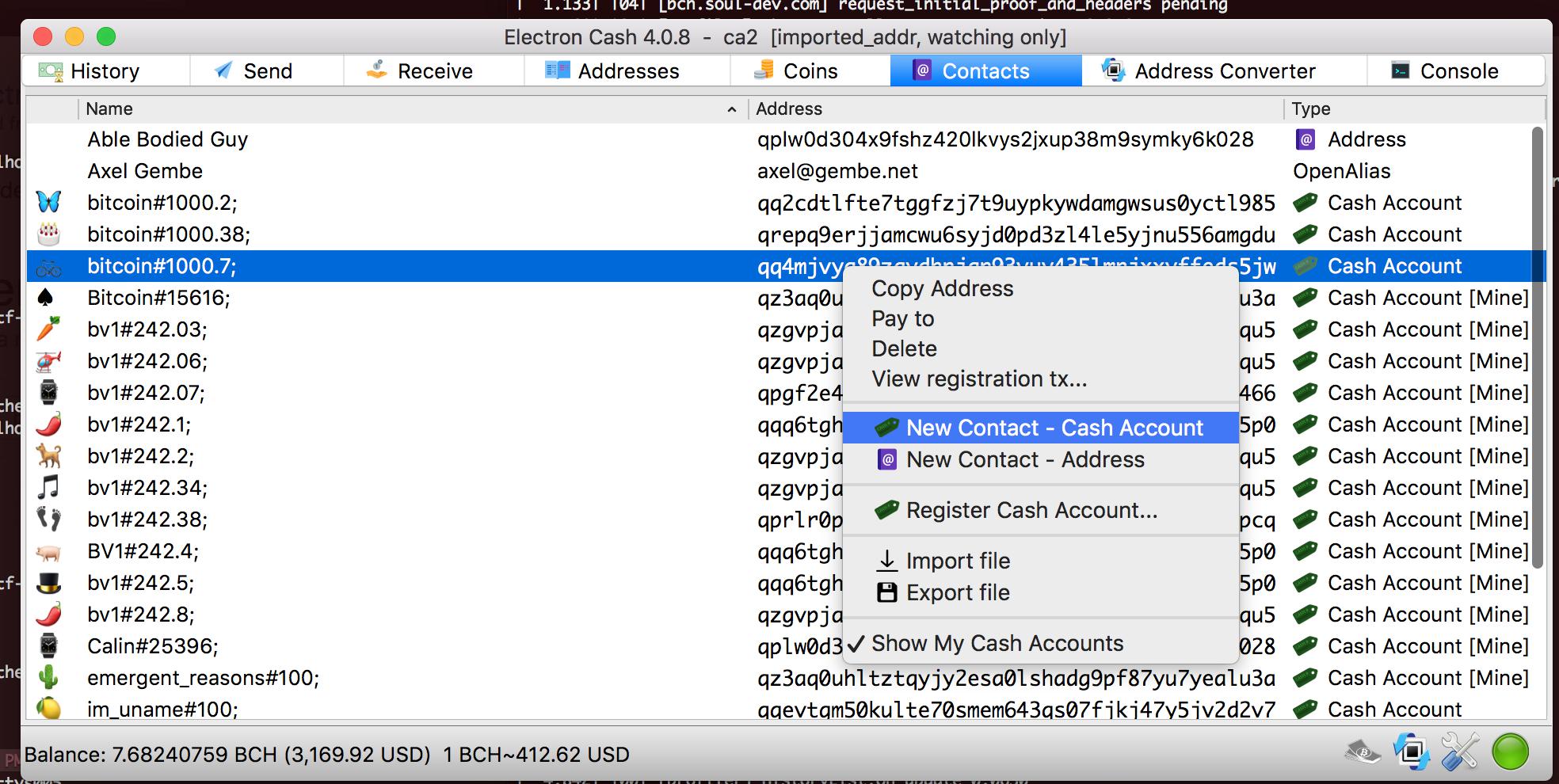Click the top hat emoji for bv1#242.5
The height and width of the screenshot is (784, 1559).
point(48,583)
